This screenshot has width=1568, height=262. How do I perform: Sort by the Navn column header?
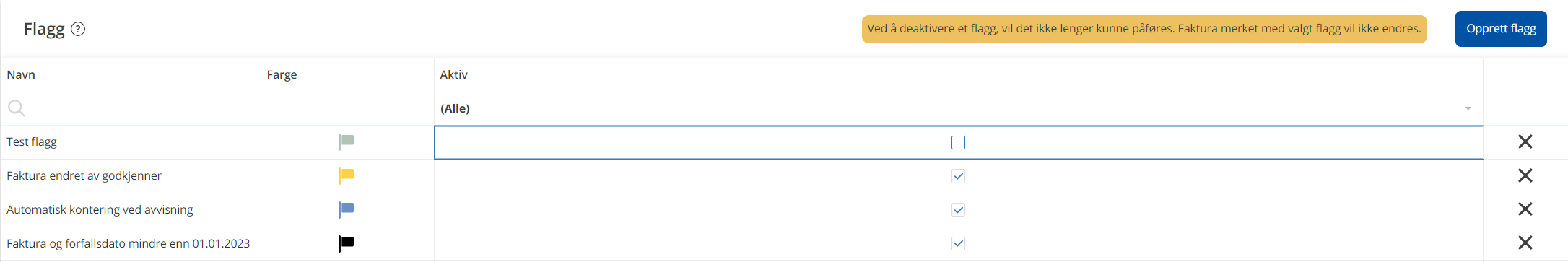point(21,74)
